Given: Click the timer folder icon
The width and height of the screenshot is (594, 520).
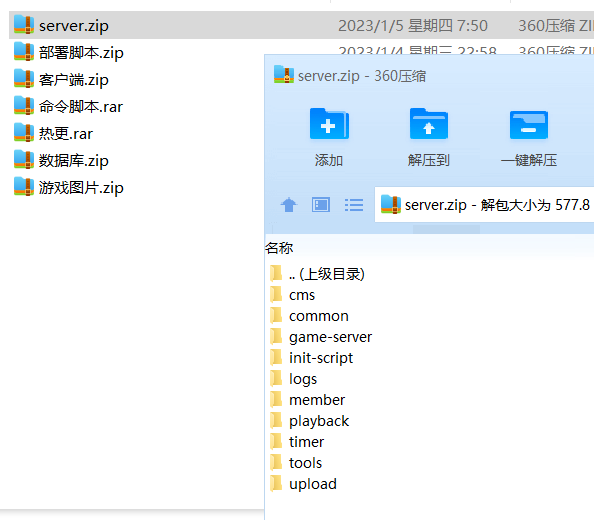Looking at the screenshot, I should click(x=276, y=441).
